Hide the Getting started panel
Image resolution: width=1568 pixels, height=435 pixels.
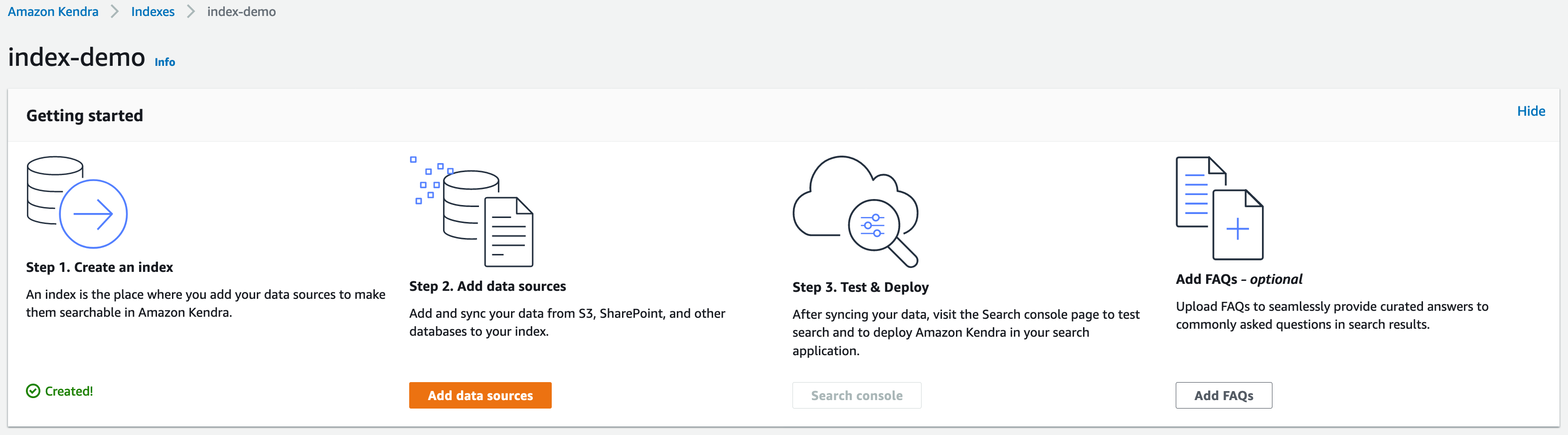1531,111
